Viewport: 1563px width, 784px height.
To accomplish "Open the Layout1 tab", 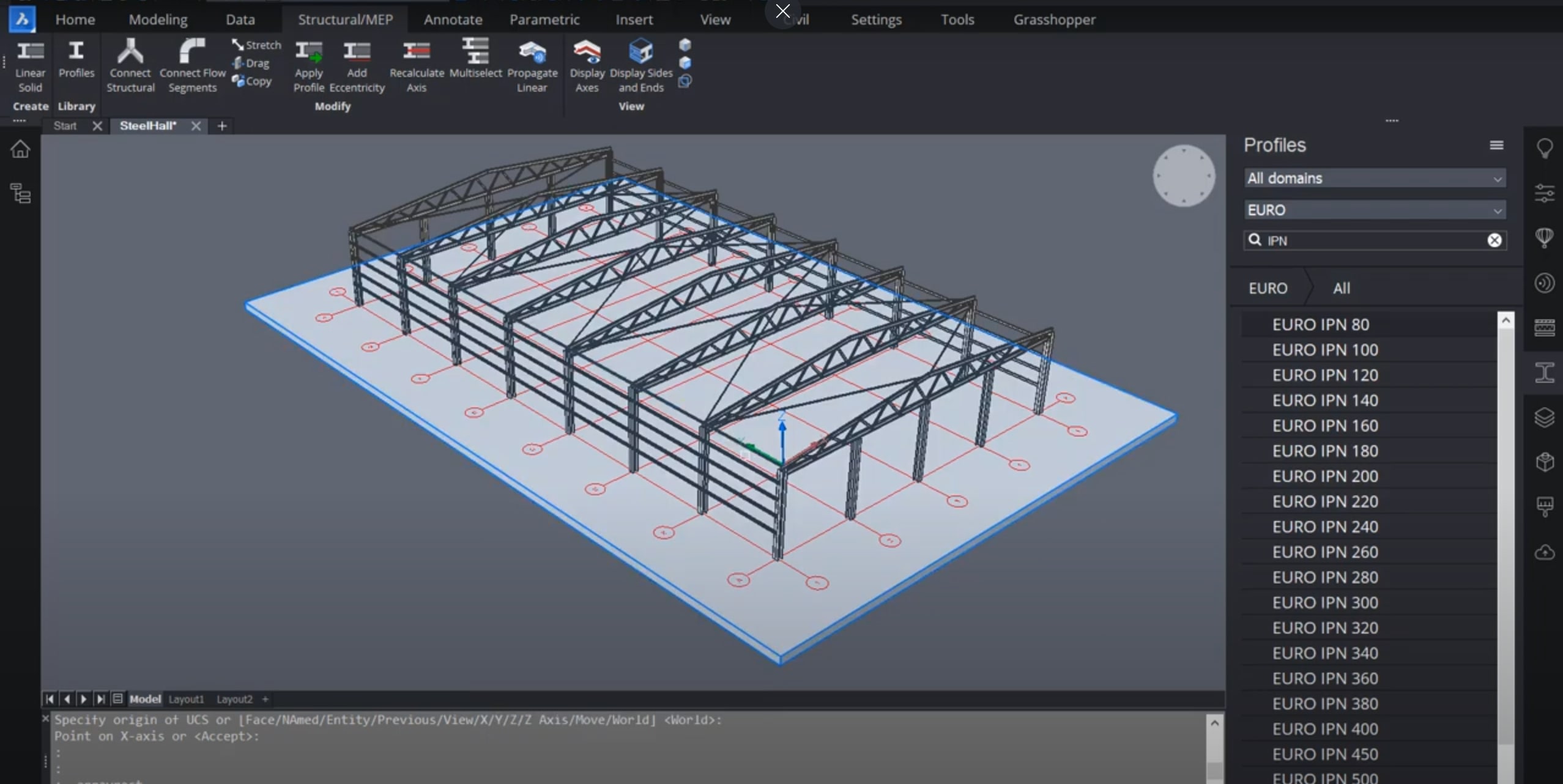I will [186, 699].
